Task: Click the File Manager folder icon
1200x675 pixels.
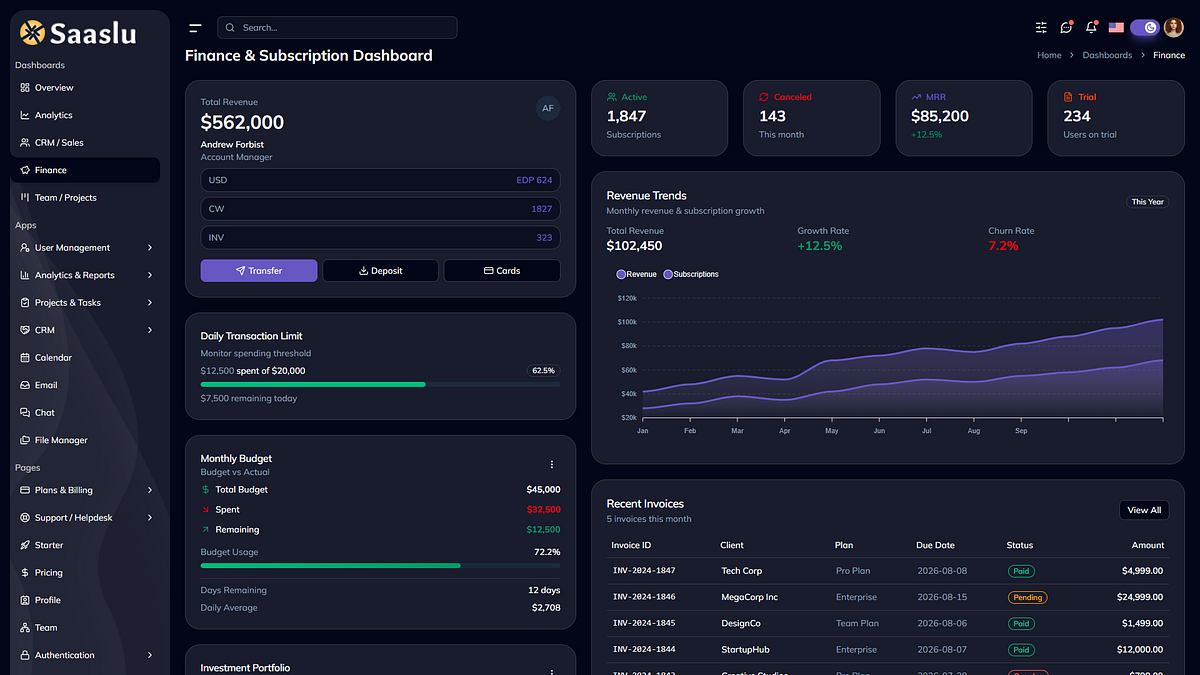Action: (25, 440)
